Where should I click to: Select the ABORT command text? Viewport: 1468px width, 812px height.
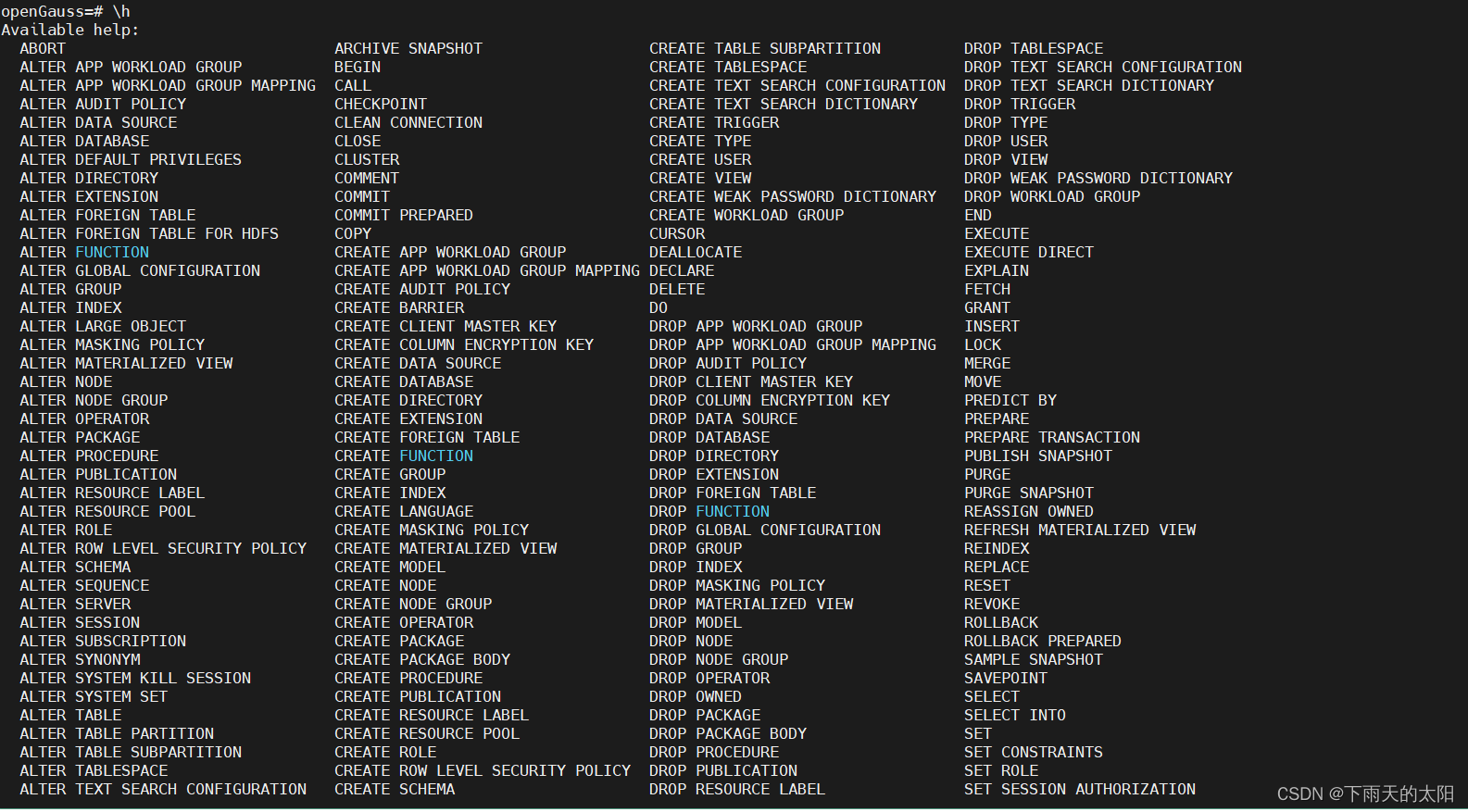[43, 48]
